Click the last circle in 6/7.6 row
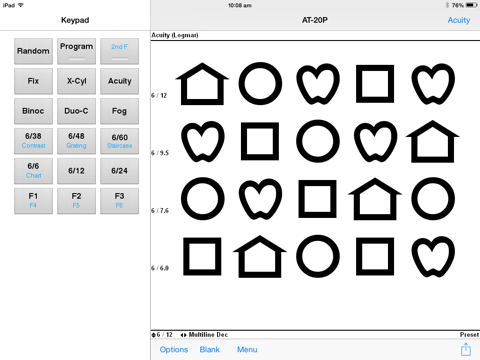Screen dimensions: 480x360 tap(433, 199)
